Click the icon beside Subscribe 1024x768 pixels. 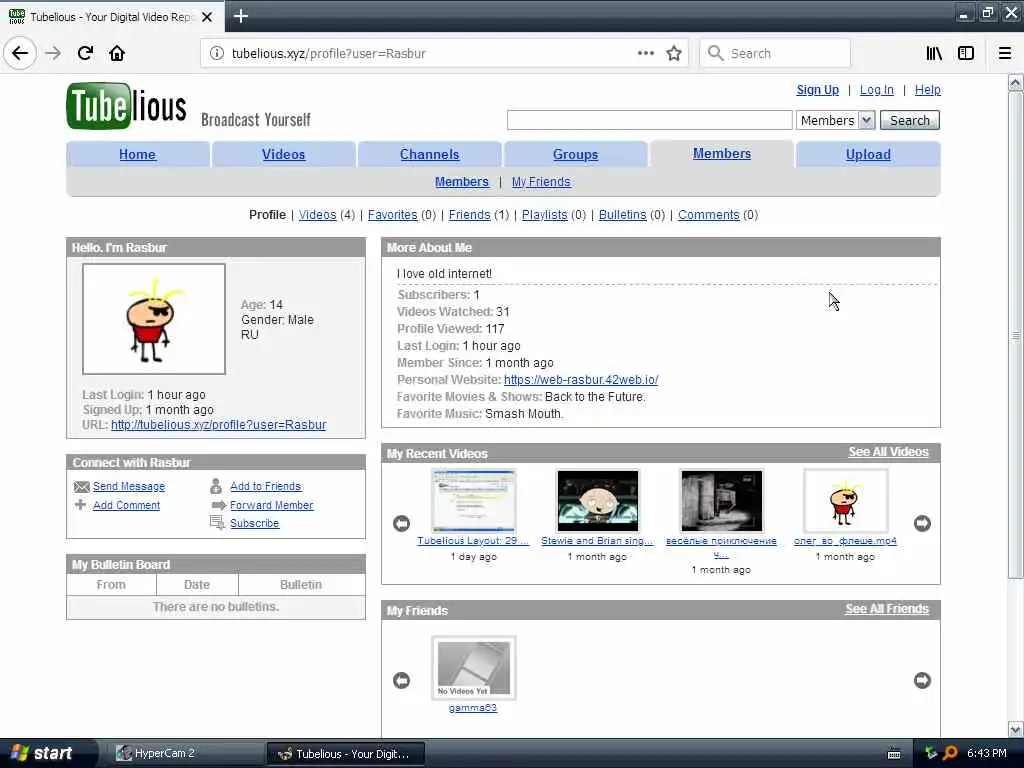click(x=217, y=522)
